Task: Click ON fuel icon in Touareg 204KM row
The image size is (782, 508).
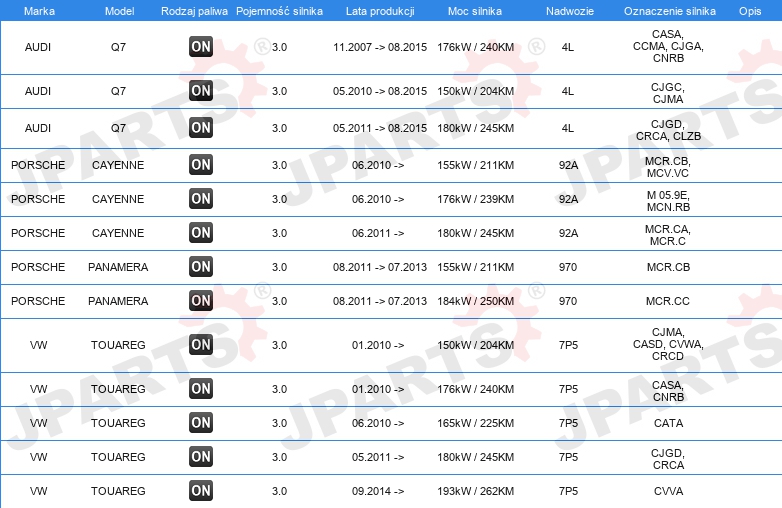Action: click(x=201, y=344)
